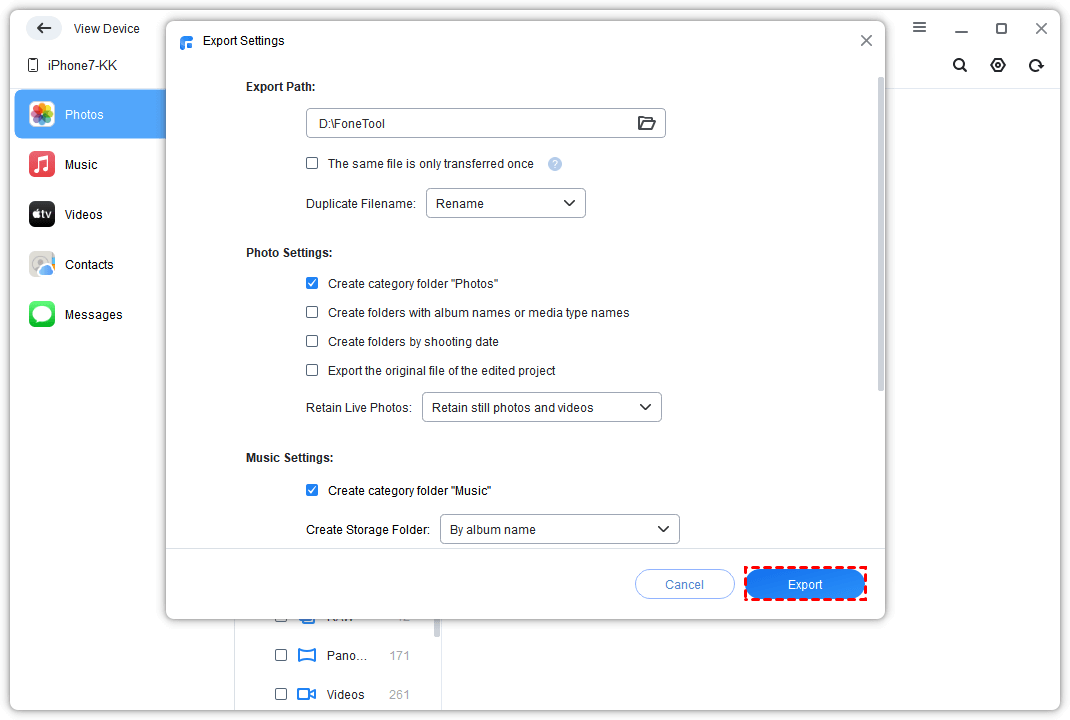The height and width of the screenshot is (720, 1070).
Task: Cancel the export settings dialog
Action: click(684, 583)
